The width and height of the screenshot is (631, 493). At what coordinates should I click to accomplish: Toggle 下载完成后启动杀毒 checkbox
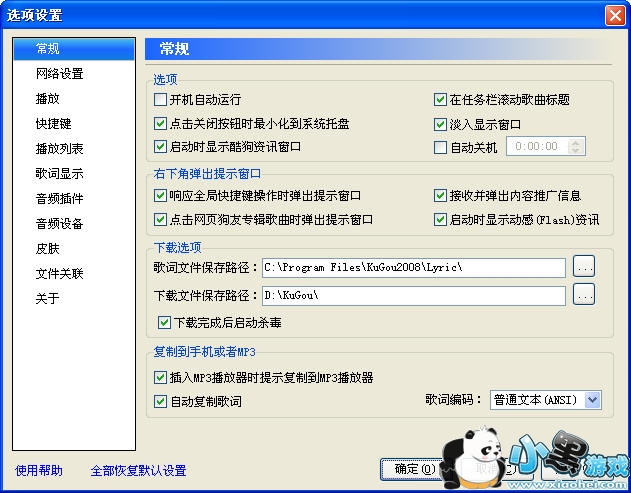coord(164,322)
